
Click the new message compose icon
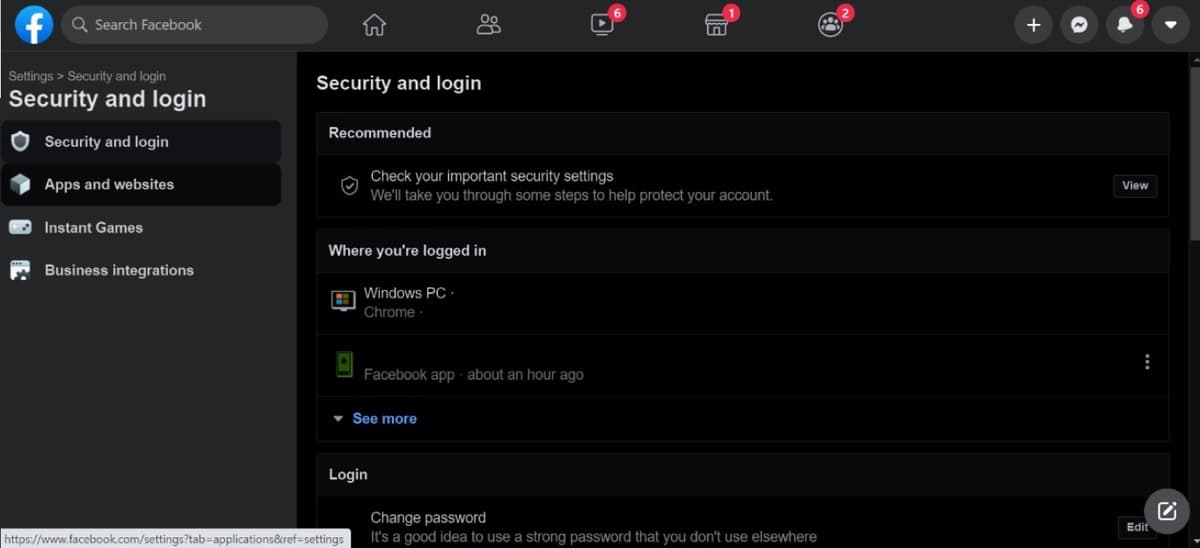(x=1166, y=511)
